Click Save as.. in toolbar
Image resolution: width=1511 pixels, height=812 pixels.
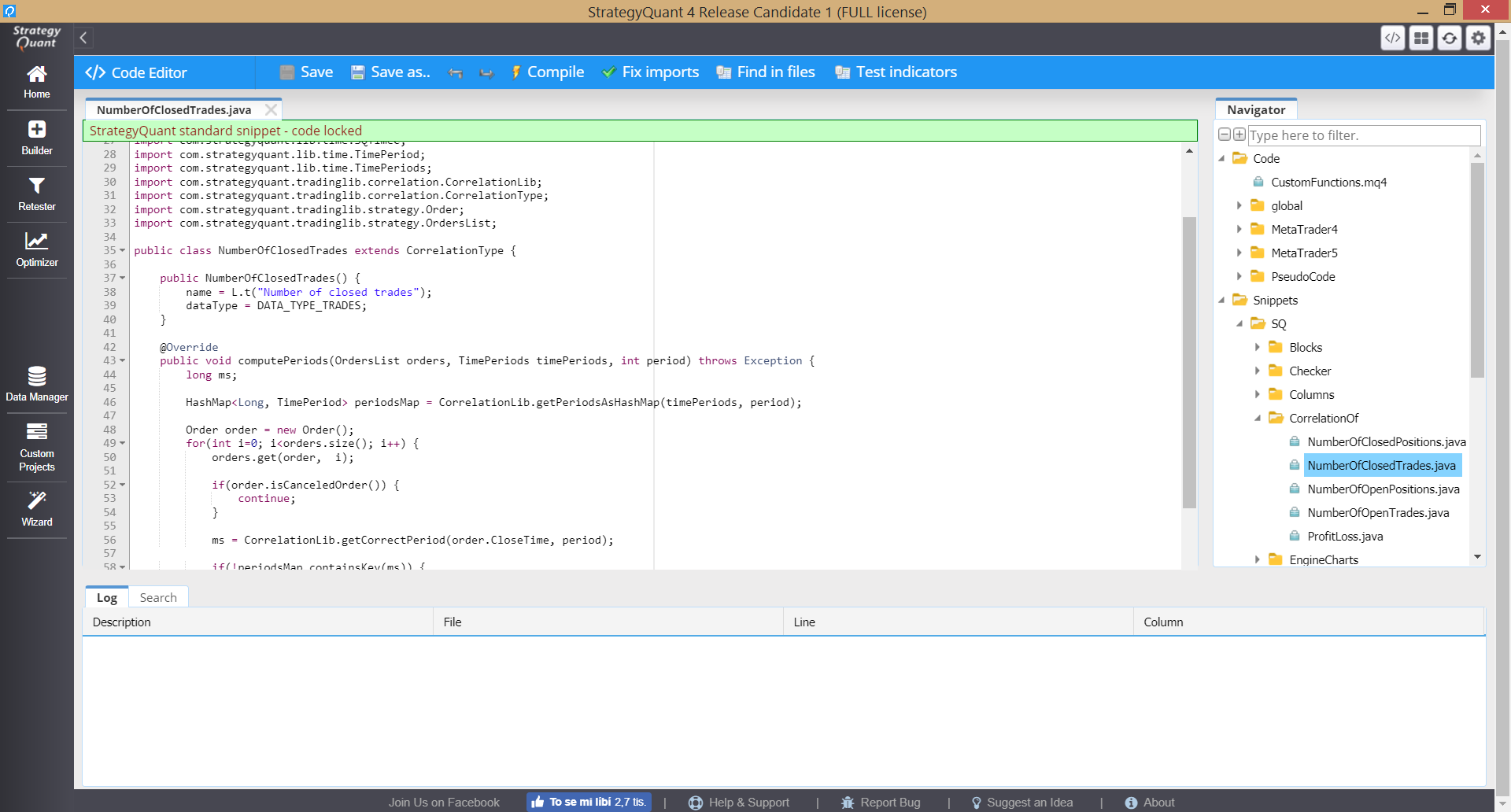[x=390, y=72]
